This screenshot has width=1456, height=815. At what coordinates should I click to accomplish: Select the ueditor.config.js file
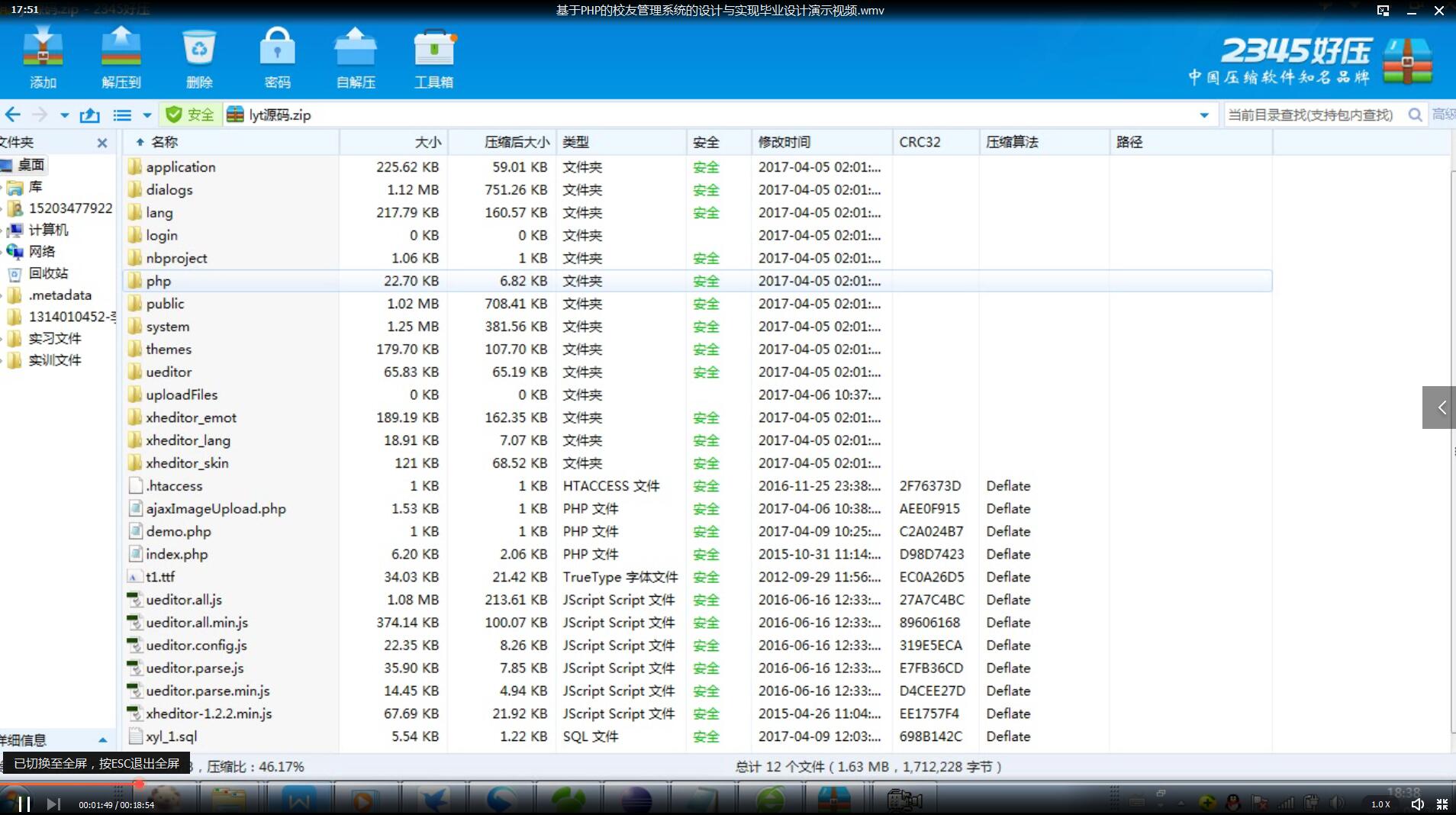pos(697,646)
